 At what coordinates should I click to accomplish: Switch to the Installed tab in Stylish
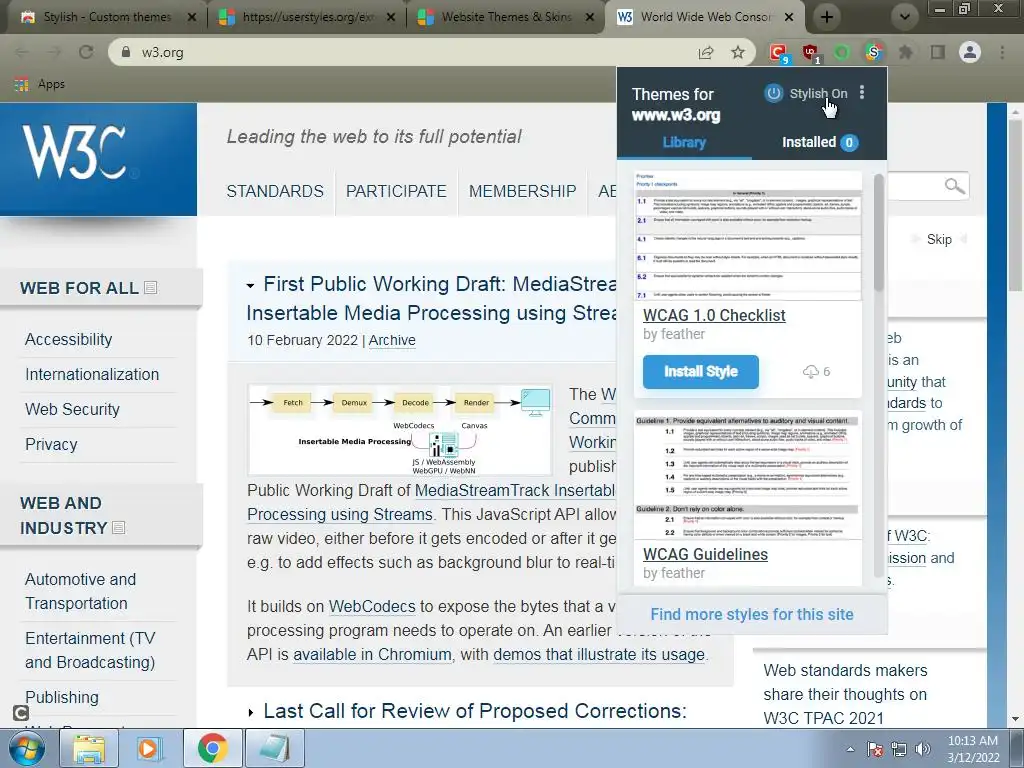[820, 142]
